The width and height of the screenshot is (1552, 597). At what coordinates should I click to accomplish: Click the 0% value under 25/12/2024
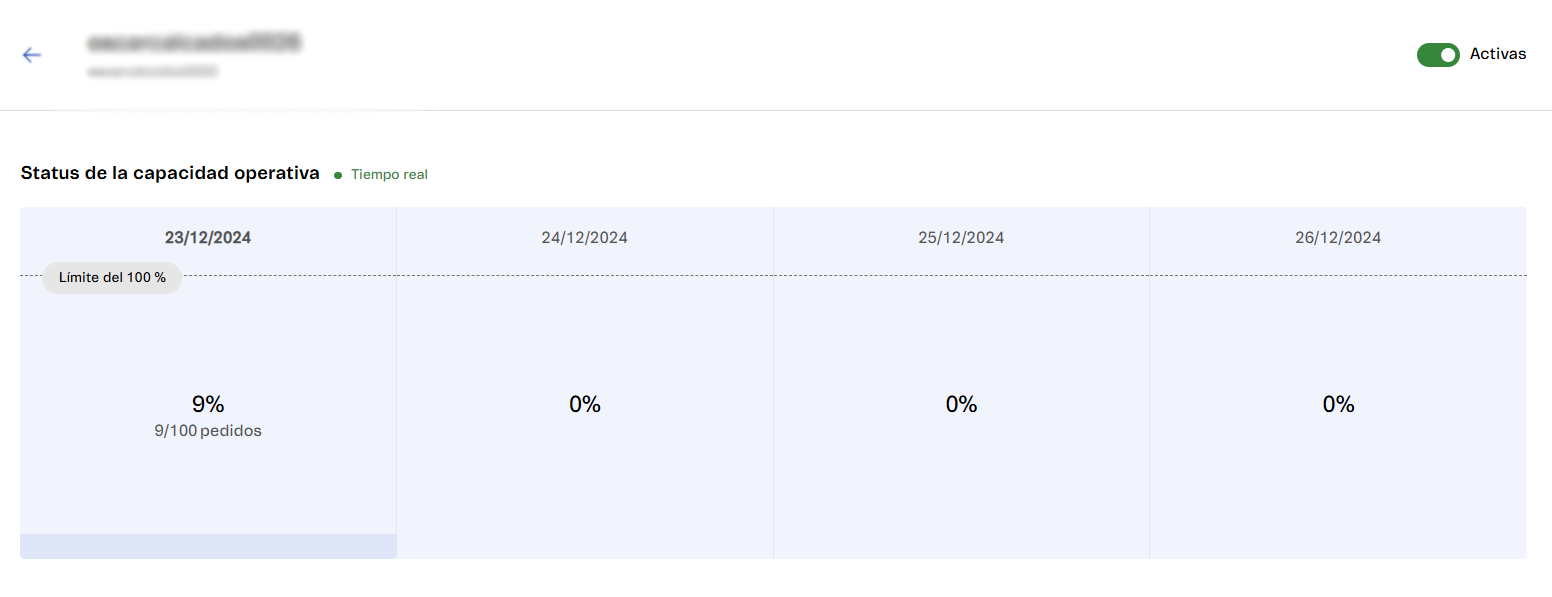(961, 404)
